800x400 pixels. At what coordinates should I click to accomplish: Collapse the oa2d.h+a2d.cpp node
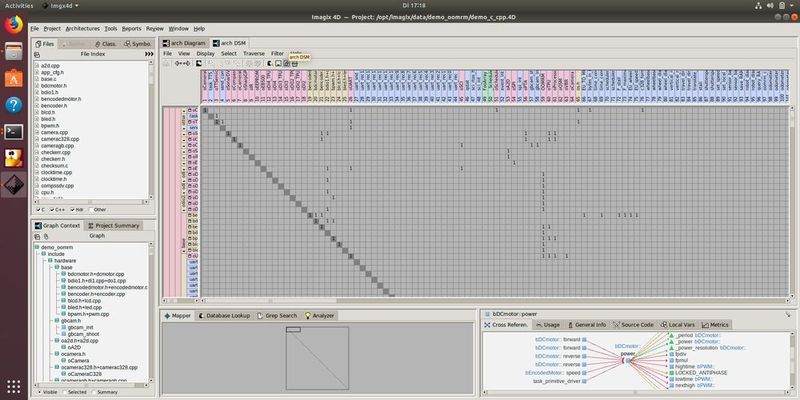coord(57,340)
